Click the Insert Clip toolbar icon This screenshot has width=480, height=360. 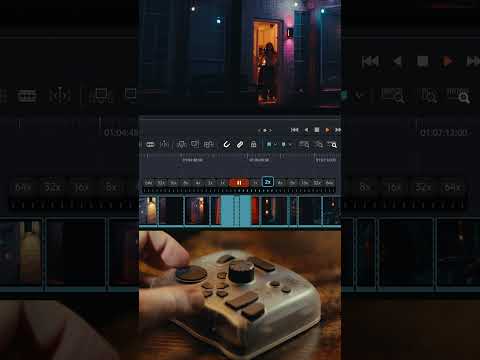coord(181,145)
